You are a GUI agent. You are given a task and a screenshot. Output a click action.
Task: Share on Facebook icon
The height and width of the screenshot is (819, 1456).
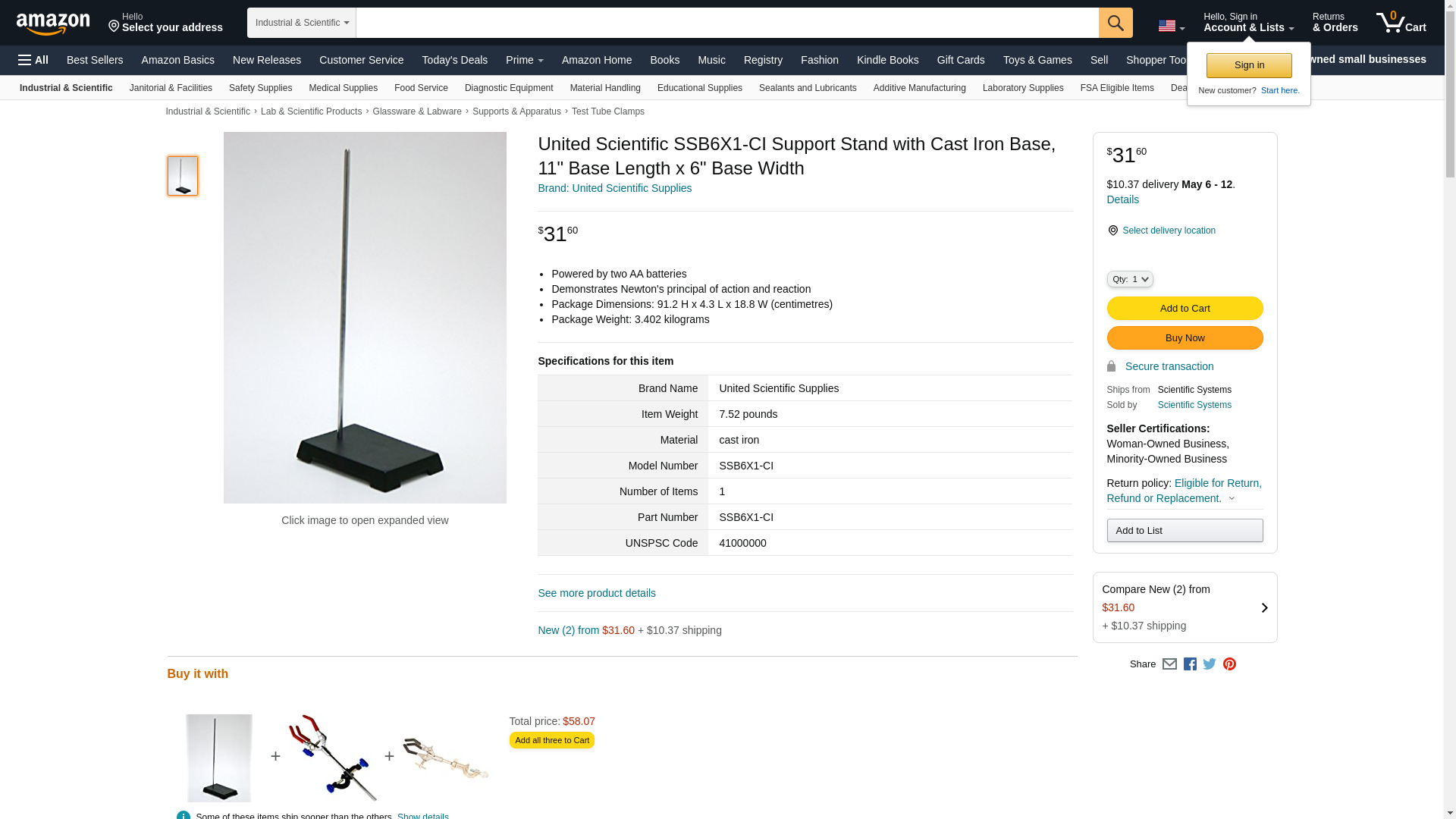[x=1190, y=664]
